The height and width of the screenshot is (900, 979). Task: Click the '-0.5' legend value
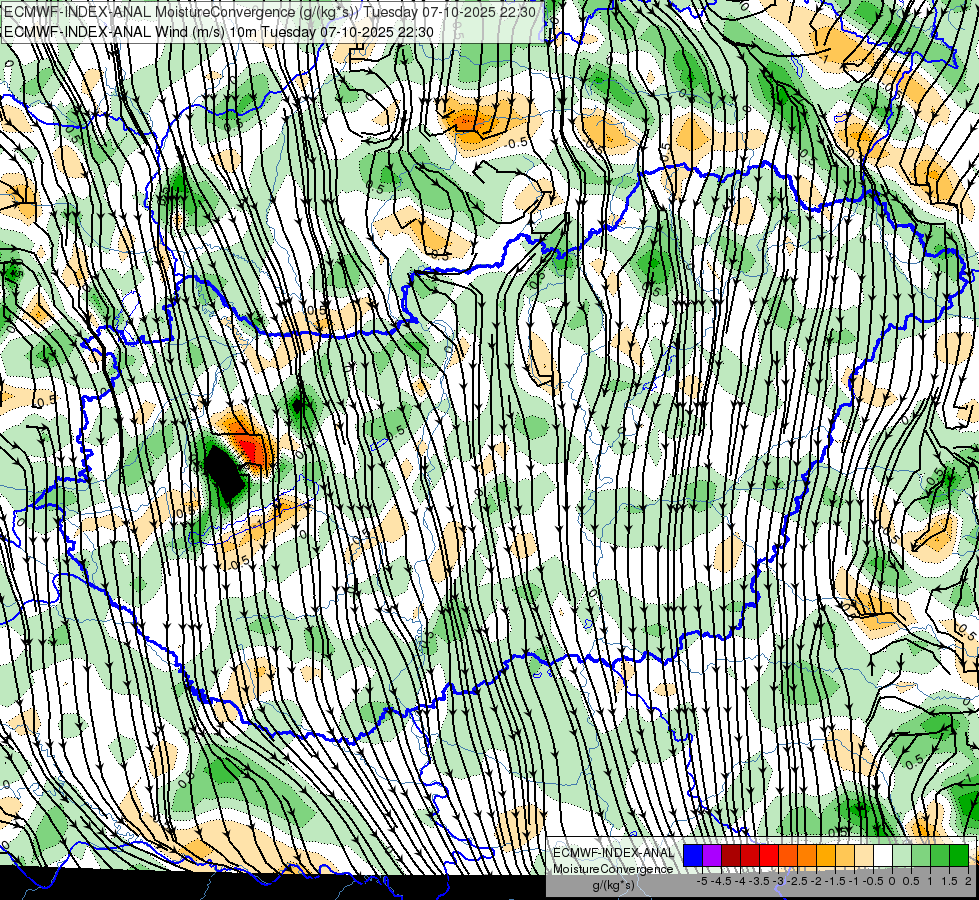tap(873, 881)
